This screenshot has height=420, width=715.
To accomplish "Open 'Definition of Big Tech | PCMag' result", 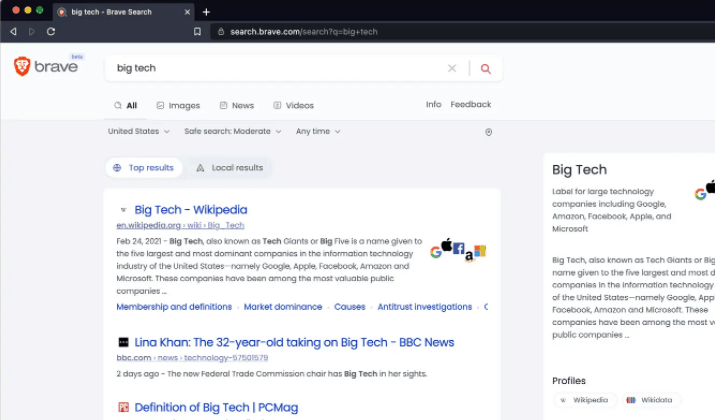I will click(x=216, y=407).
